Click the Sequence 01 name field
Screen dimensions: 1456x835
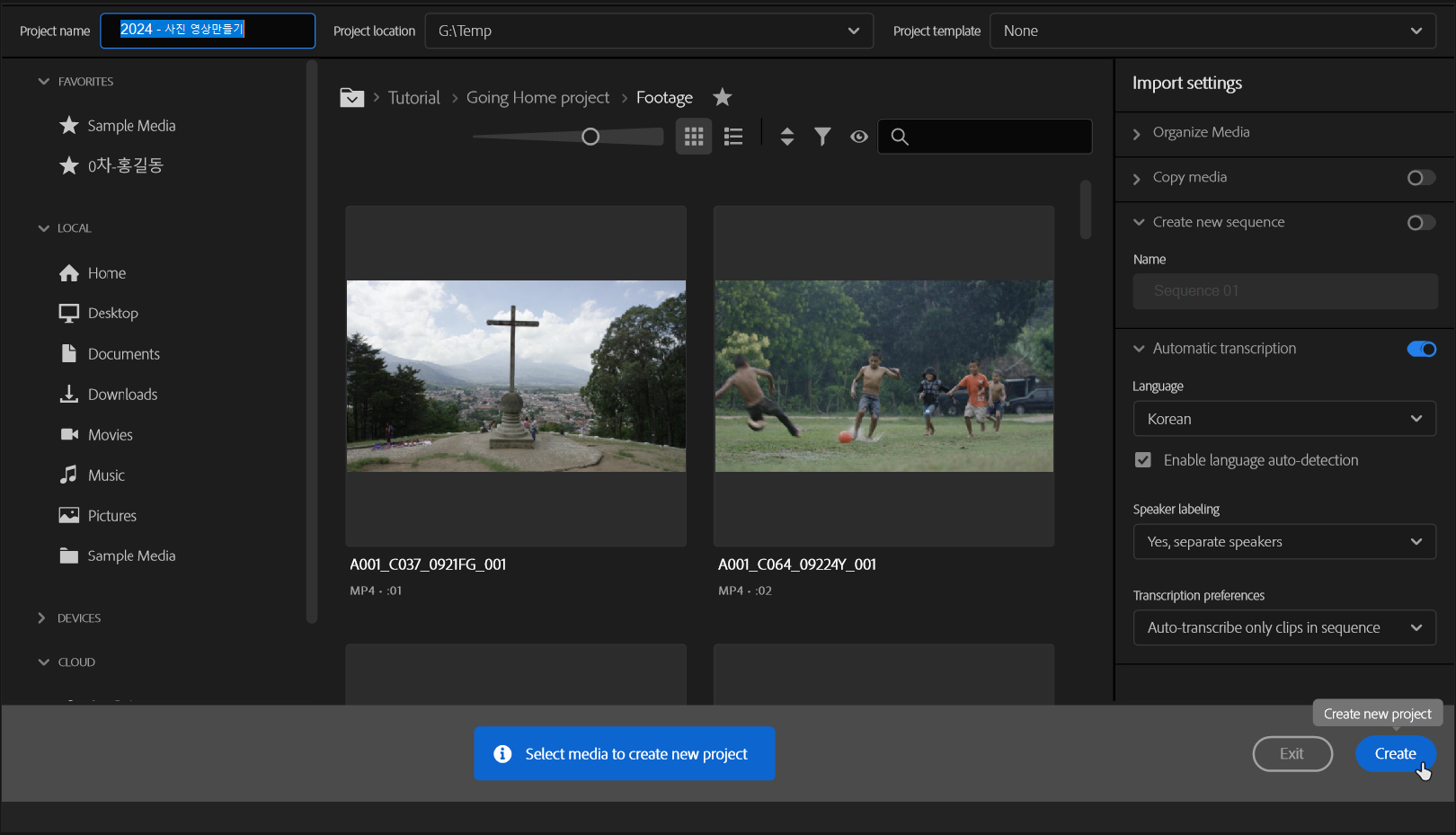click(1285, 291)
